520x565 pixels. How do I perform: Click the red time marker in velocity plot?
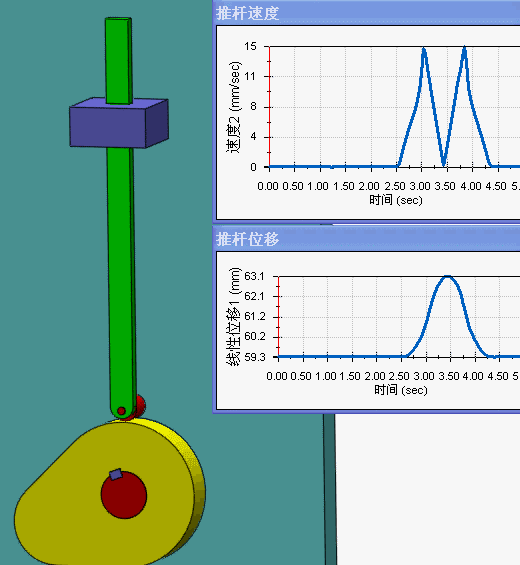[x=270, y=107]
